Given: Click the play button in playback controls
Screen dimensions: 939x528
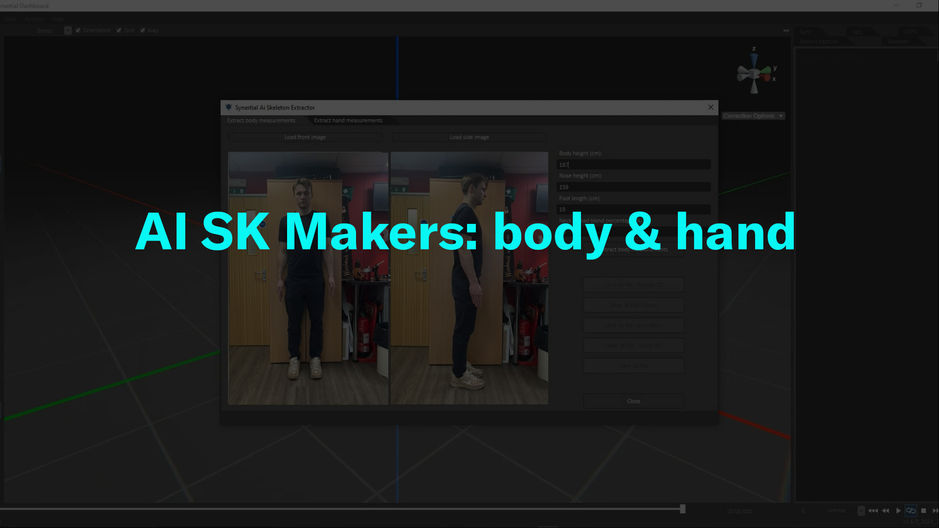Looking at the screenshot, I should 898,511.
